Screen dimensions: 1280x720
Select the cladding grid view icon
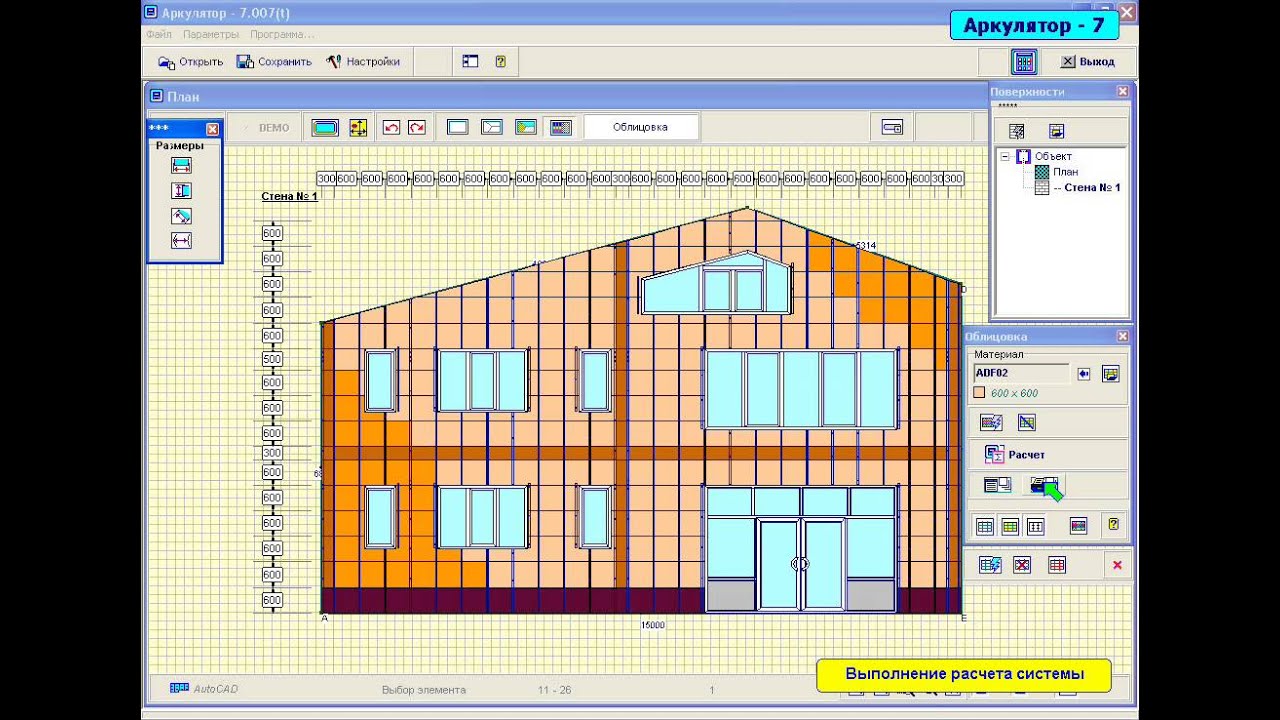(561, 128)
